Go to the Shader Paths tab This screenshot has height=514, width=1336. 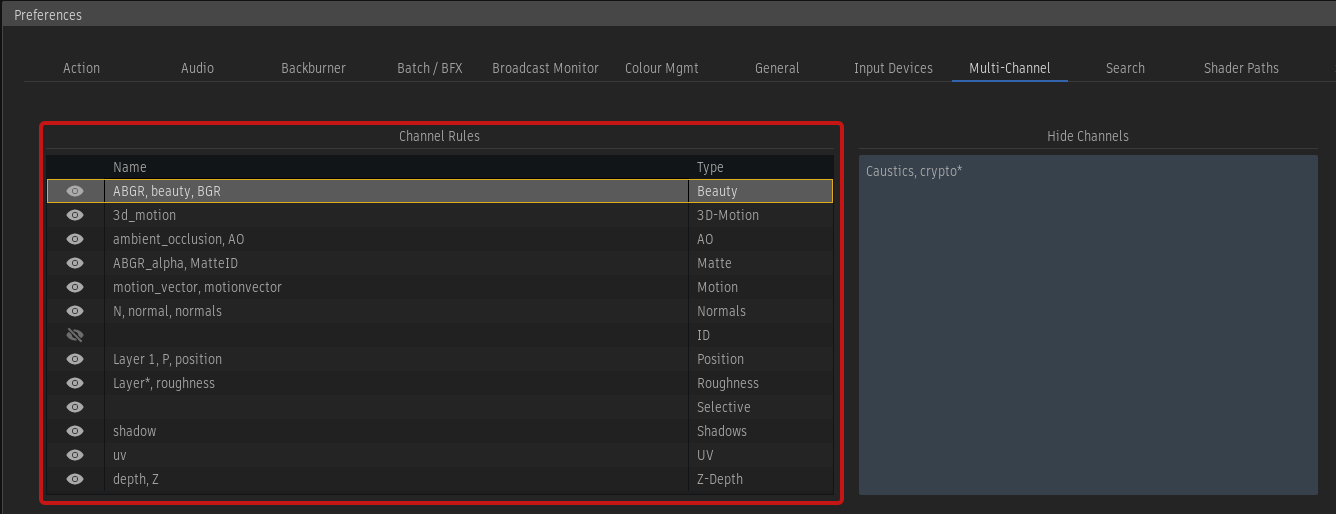pyautogui.click(x=1241, y=68)
